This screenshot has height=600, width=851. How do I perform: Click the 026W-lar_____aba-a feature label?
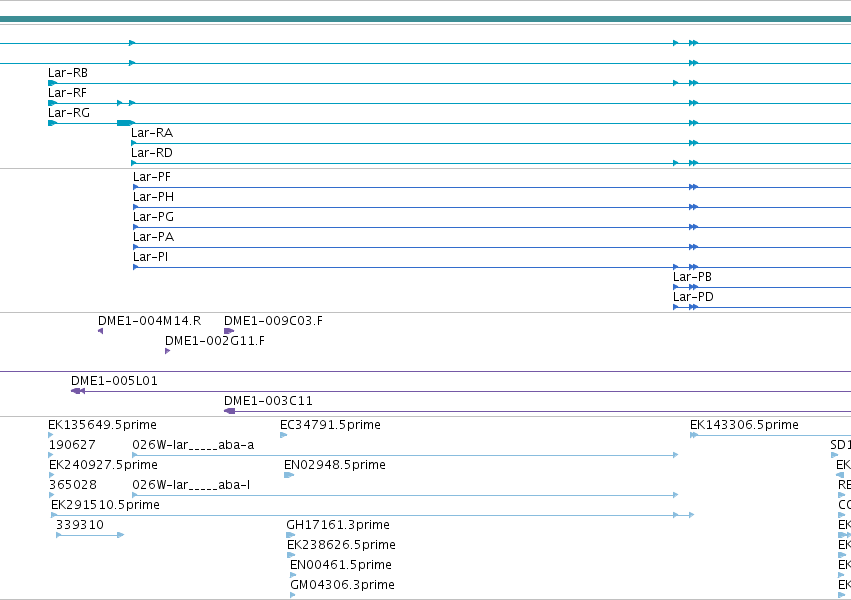(193, 445)
